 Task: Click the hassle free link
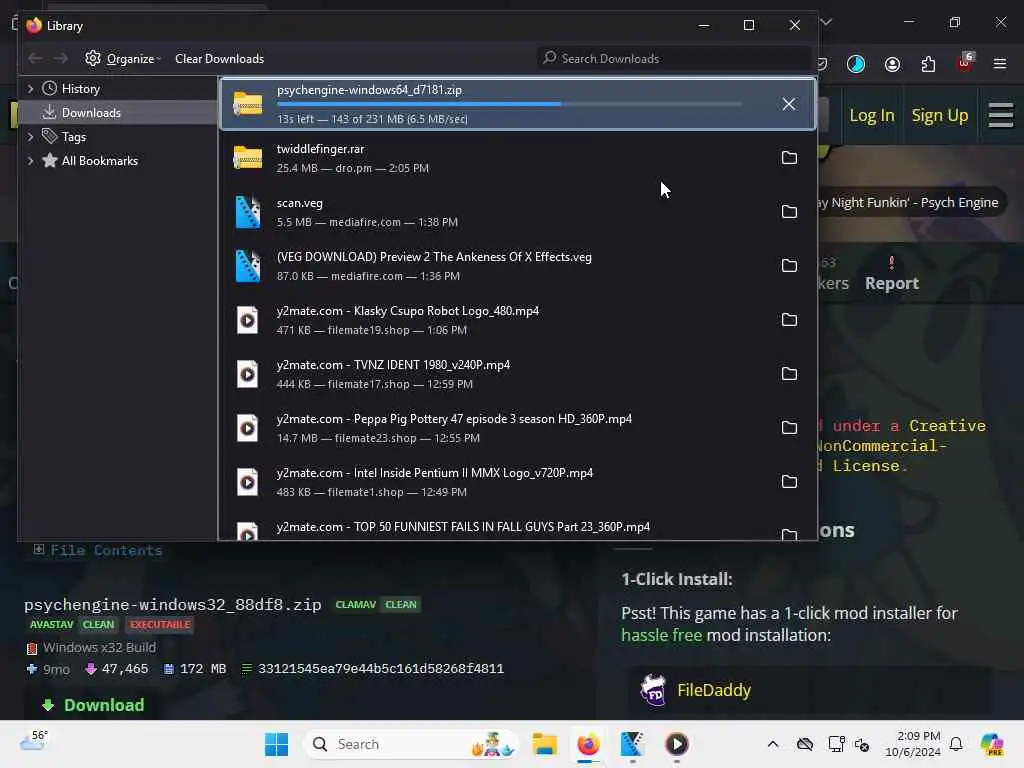click(661, 635)
